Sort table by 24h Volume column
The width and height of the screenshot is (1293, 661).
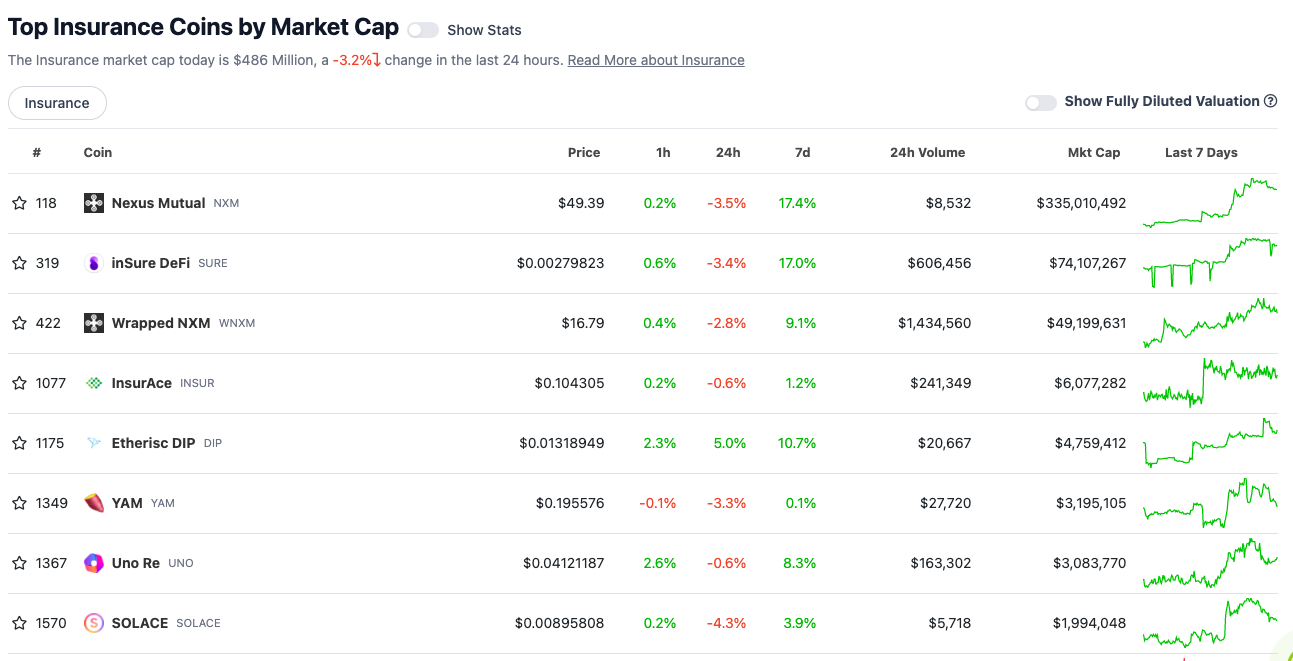coord(928,153)
